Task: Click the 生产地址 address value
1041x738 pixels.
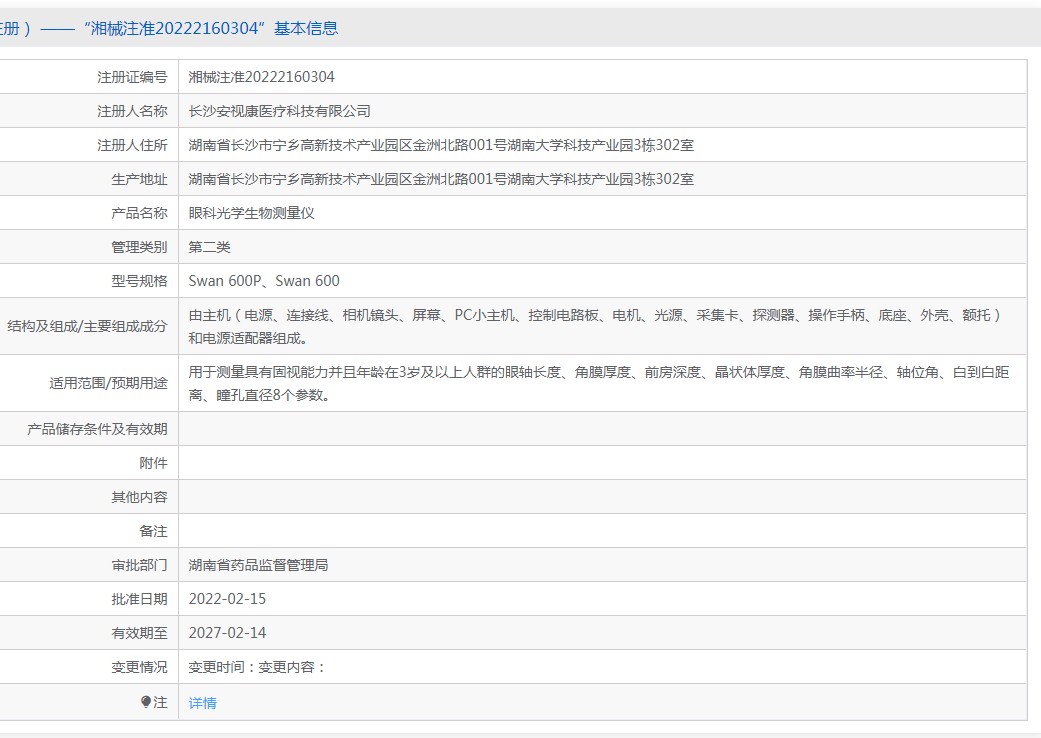Action: pyautogui.click(x=441, y=179)
